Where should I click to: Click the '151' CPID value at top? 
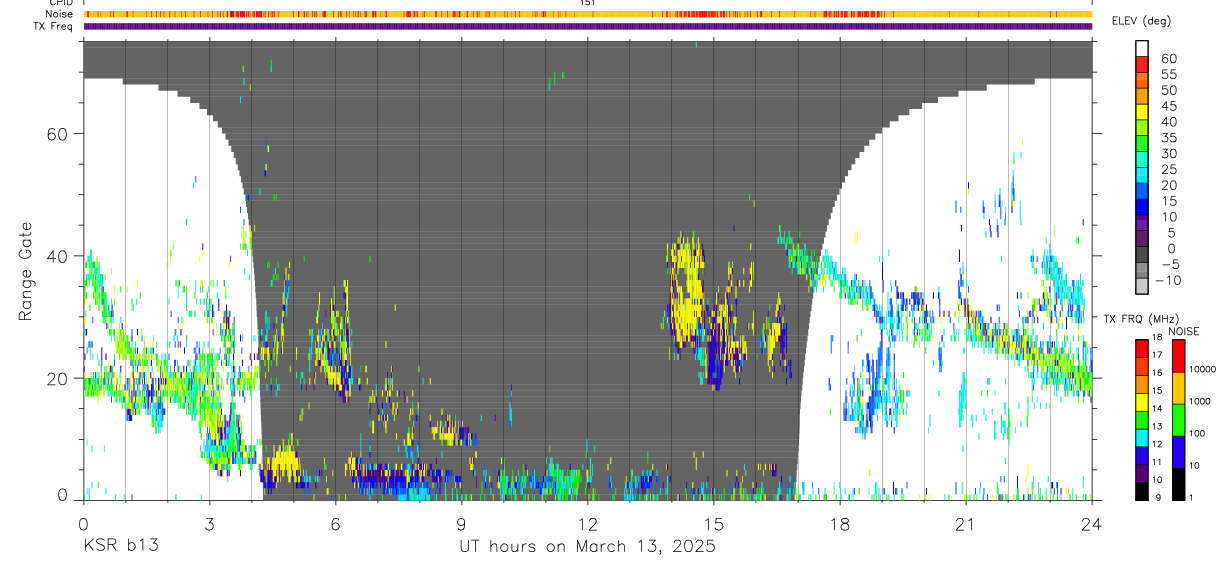587,3
